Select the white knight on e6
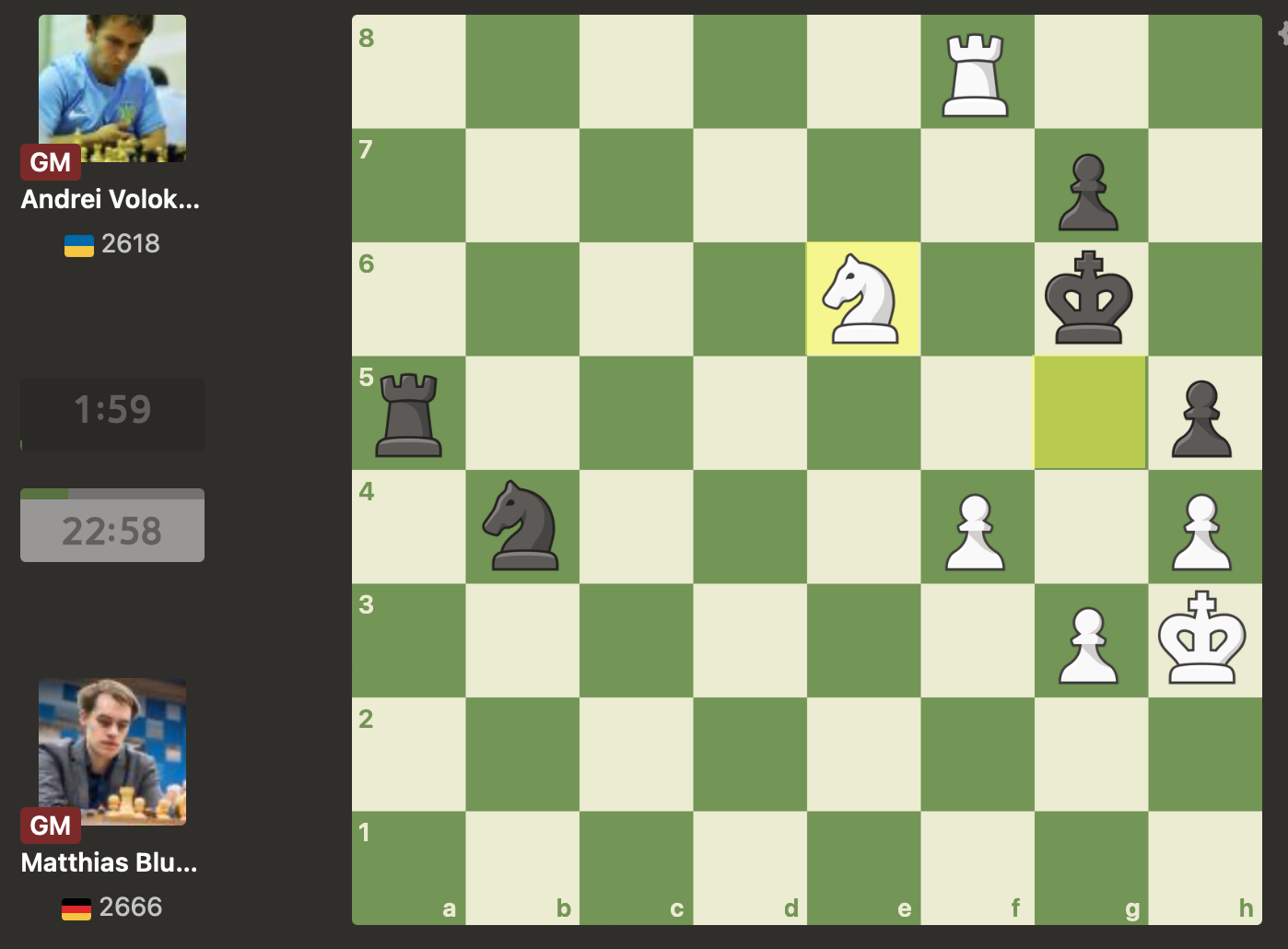This screenshot has width=1288, height=949. 863,299
